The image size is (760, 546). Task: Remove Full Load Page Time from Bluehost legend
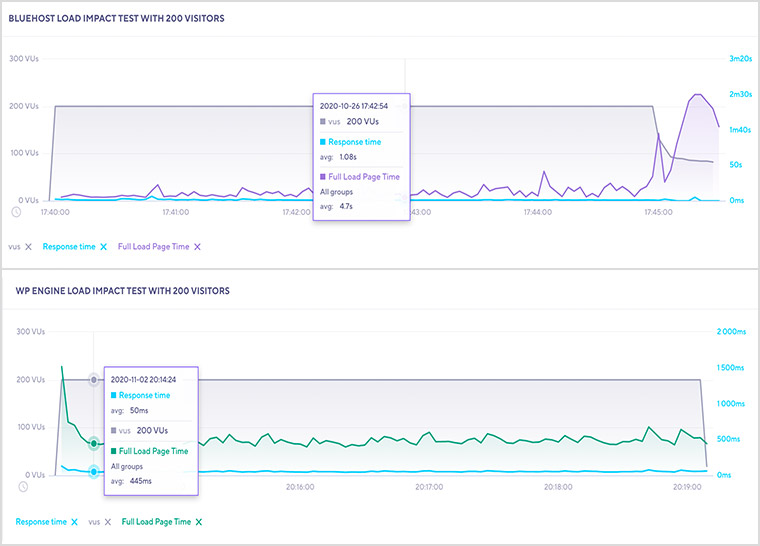pyautogui.click(x=197, y=247)
